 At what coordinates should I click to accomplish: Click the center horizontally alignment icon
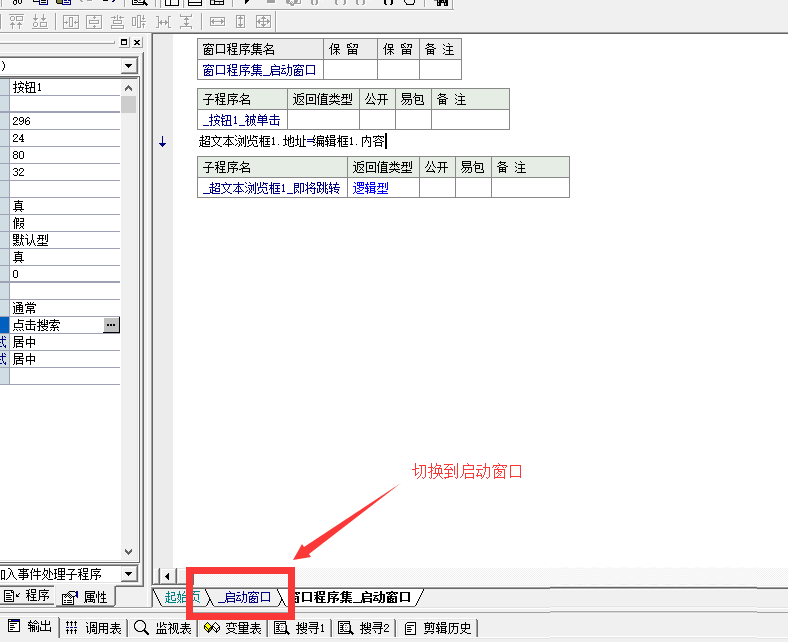[x=71, y=22]
